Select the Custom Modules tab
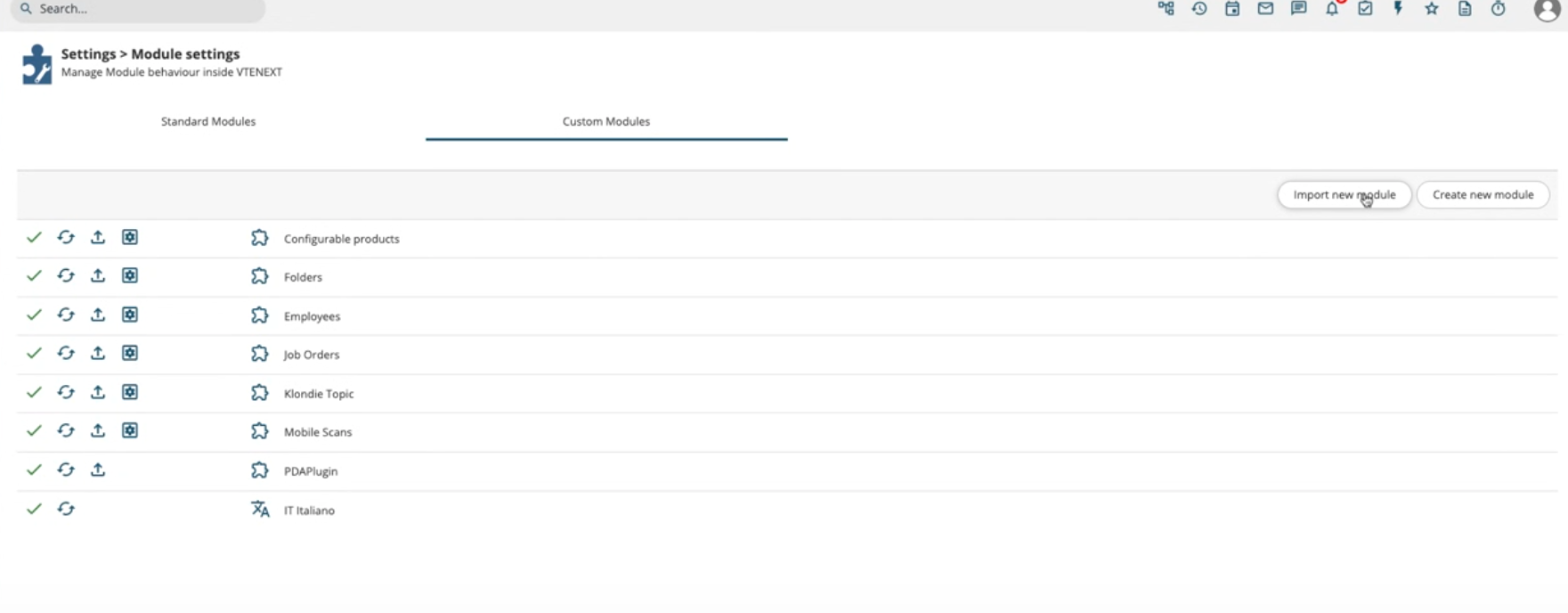The image size is (1568, 613). tap(606, 121)
